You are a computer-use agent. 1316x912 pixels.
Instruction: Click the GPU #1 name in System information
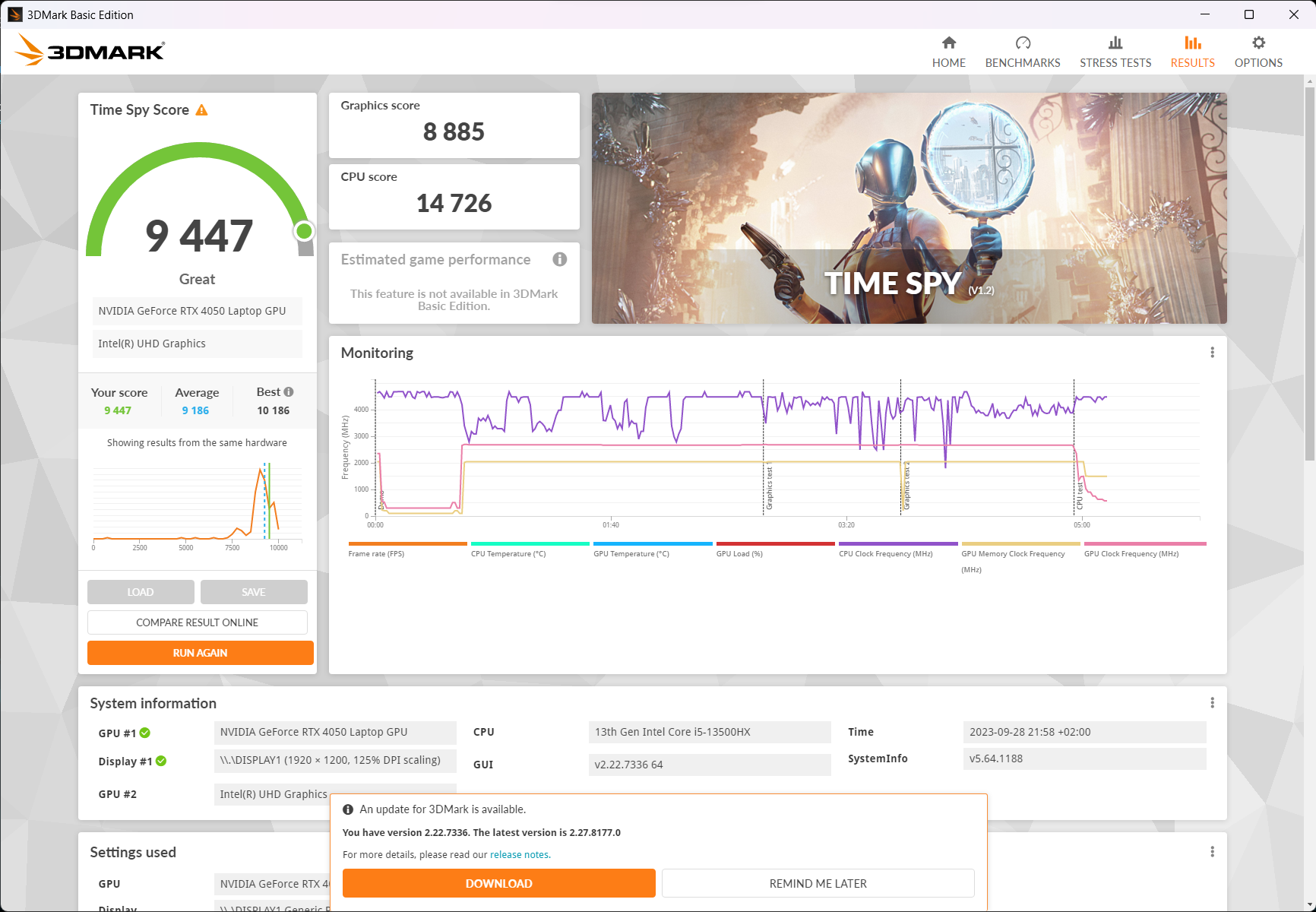[x=335, y=732]
